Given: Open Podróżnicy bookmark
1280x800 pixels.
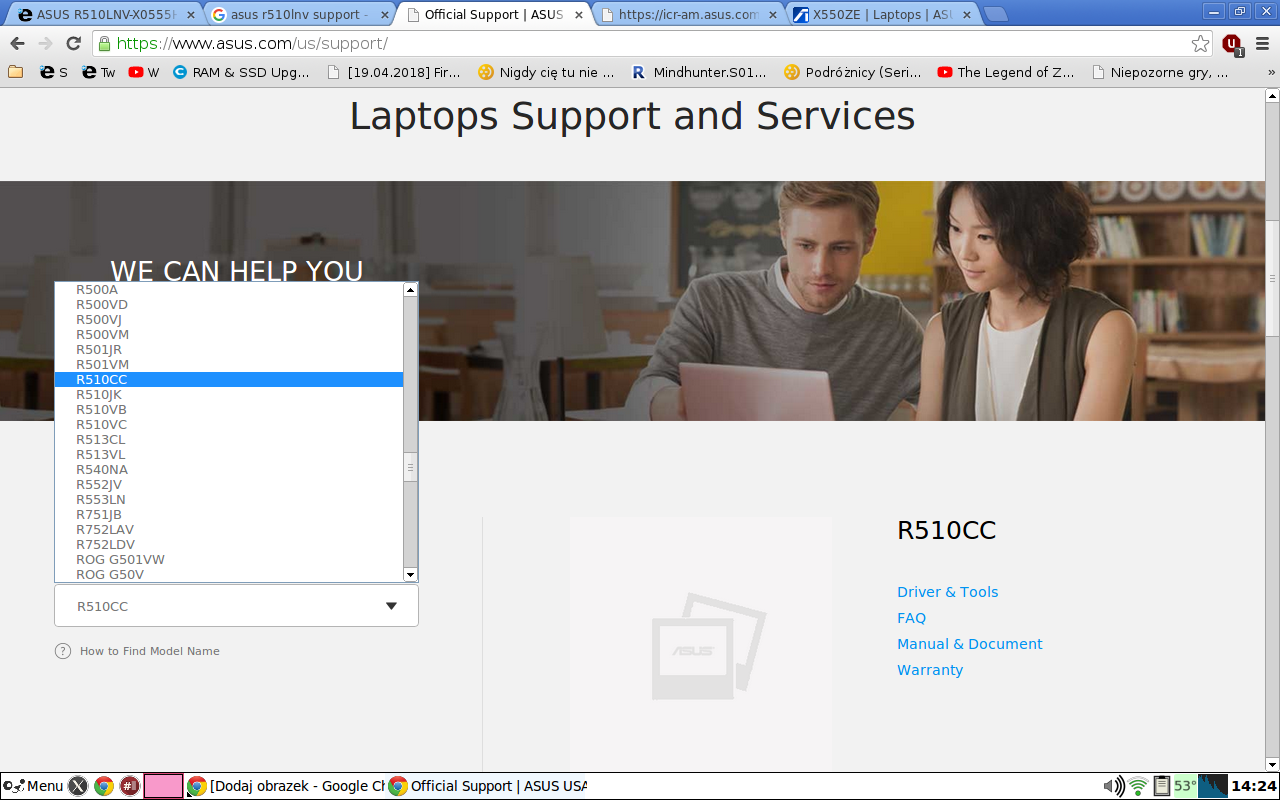Looking at the screenshot, I should click(x=852, y=72).
